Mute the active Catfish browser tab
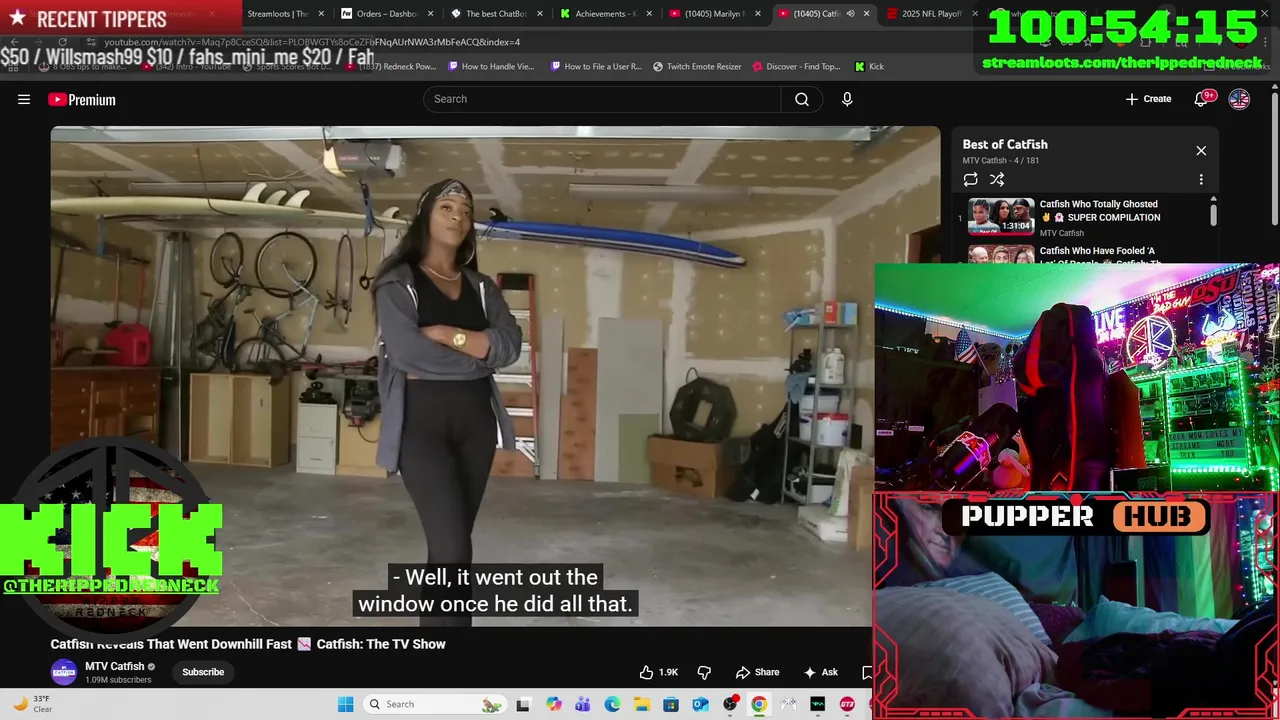This screenshot has height=720, width=1280. coord(850,14)
